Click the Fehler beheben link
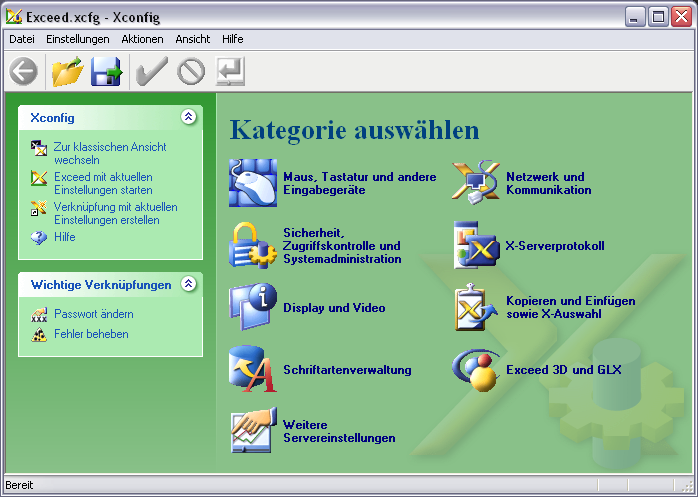 (91, 334)
